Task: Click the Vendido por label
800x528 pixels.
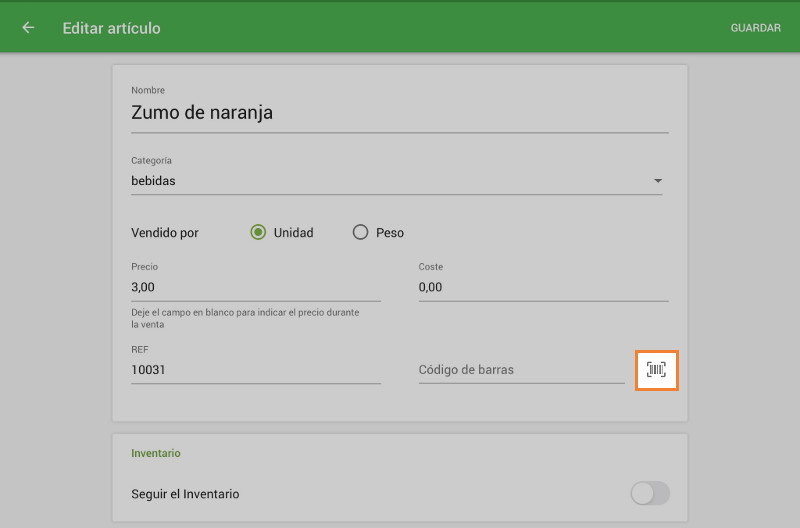Action: (x=165, y=233)
